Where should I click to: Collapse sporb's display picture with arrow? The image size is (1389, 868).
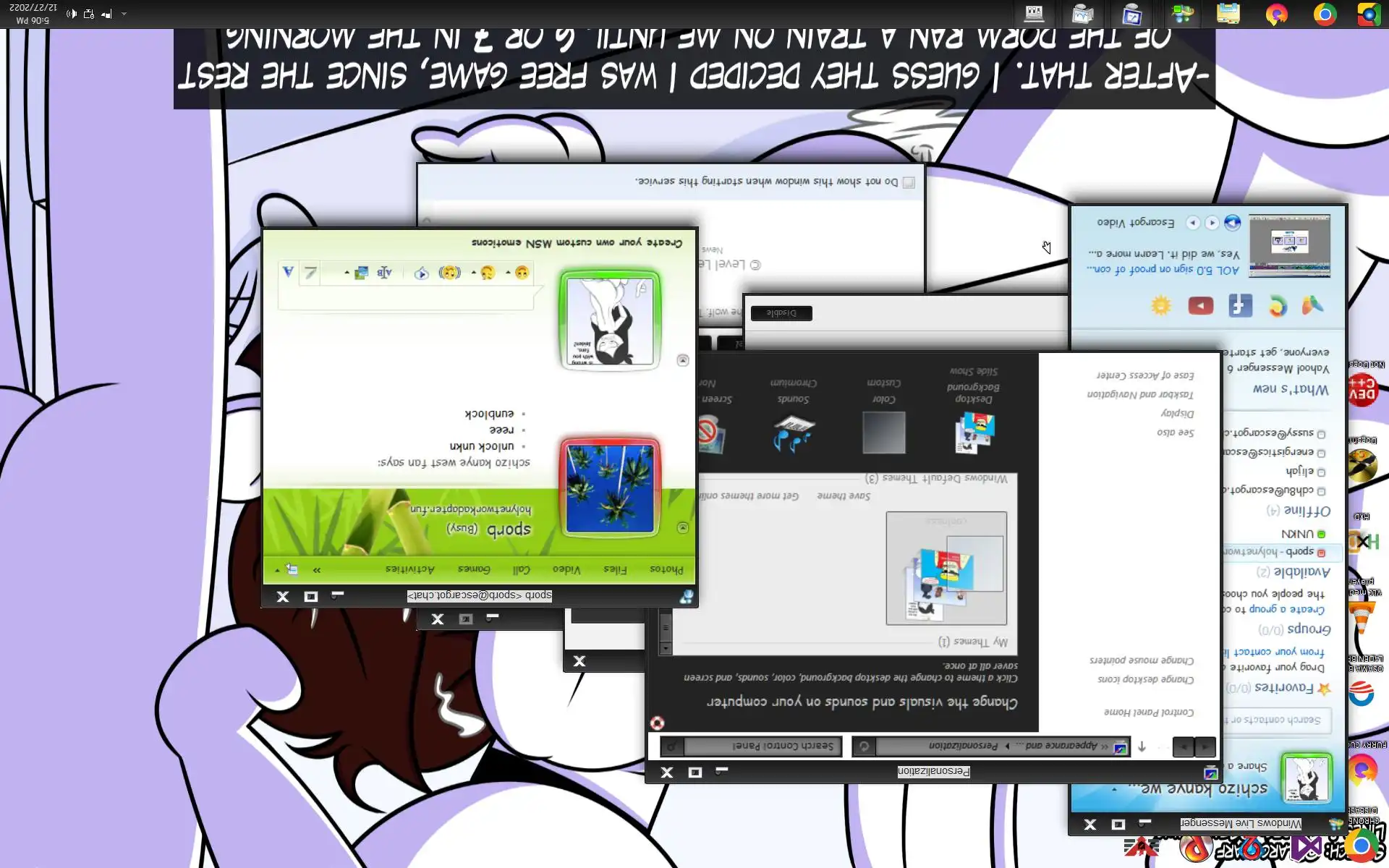point(682,528)
